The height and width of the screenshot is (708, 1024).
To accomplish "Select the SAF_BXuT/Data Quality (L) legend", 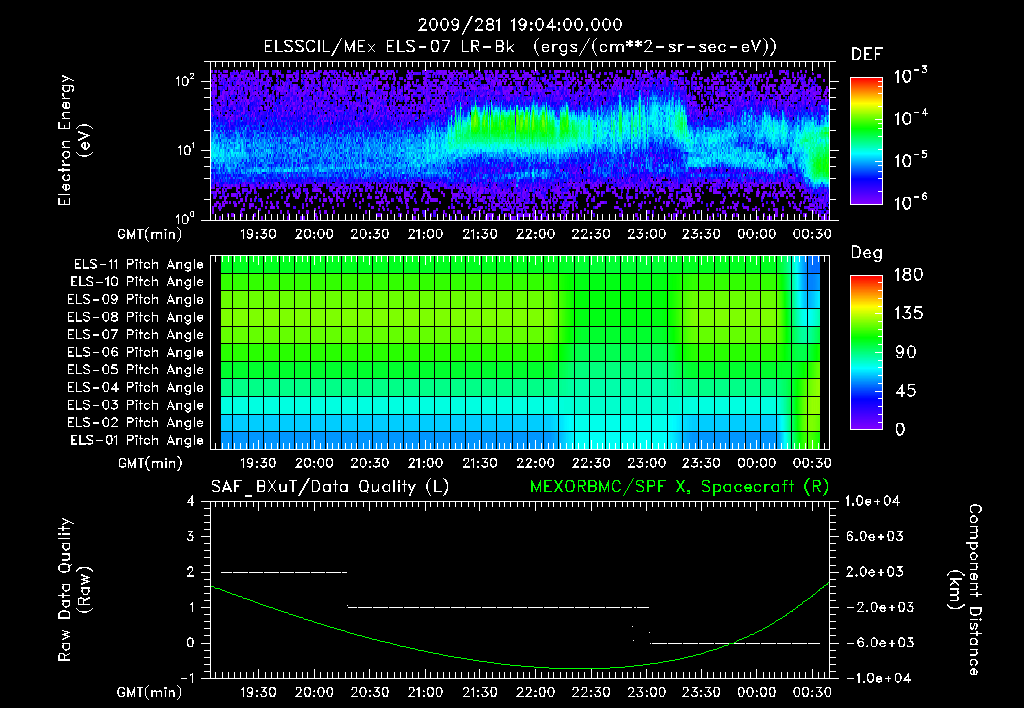I will coord(330,487).
